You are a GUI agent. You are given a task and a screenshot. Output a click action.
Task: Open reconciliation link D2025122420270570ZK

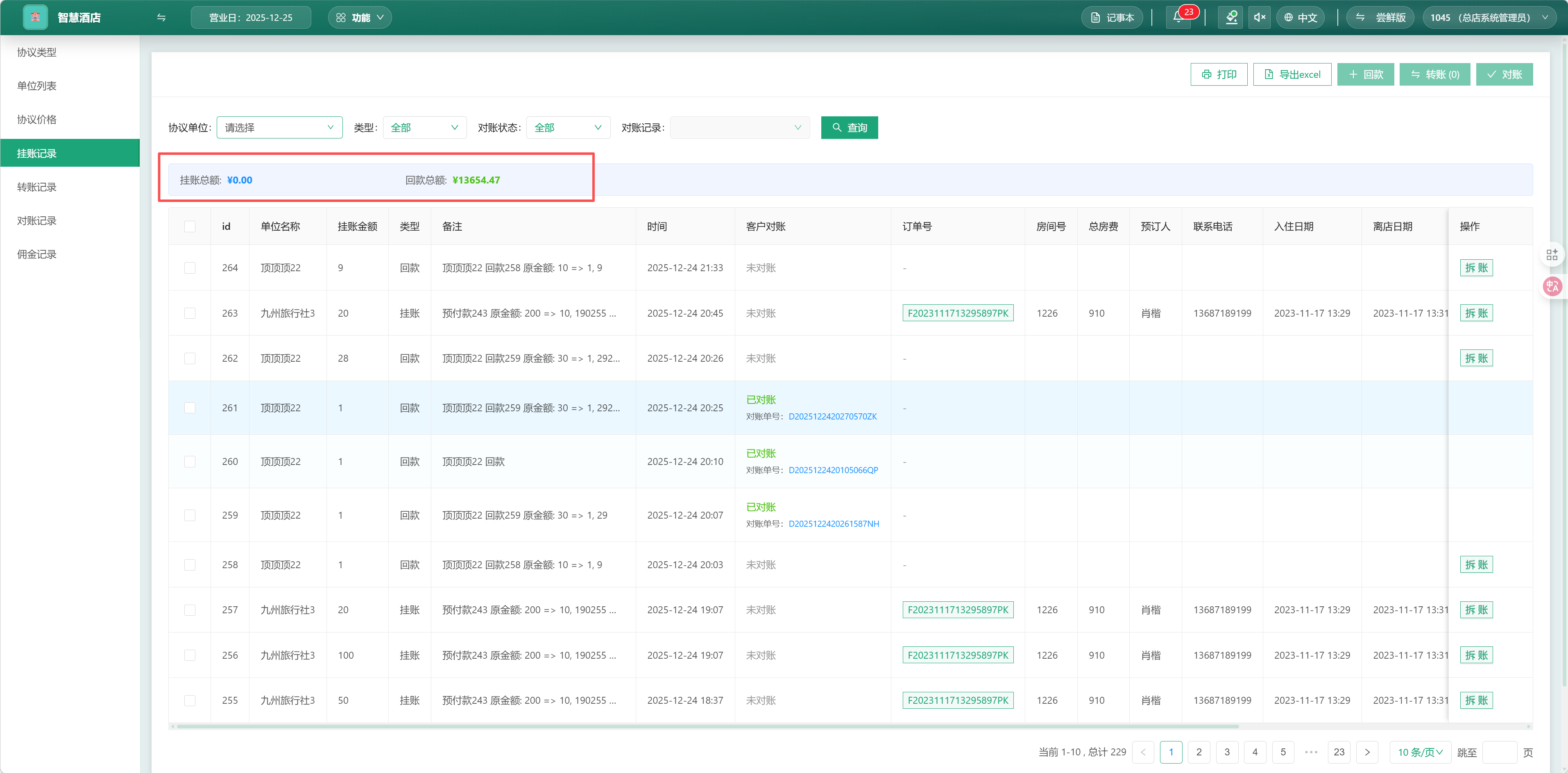coord(832,416)
